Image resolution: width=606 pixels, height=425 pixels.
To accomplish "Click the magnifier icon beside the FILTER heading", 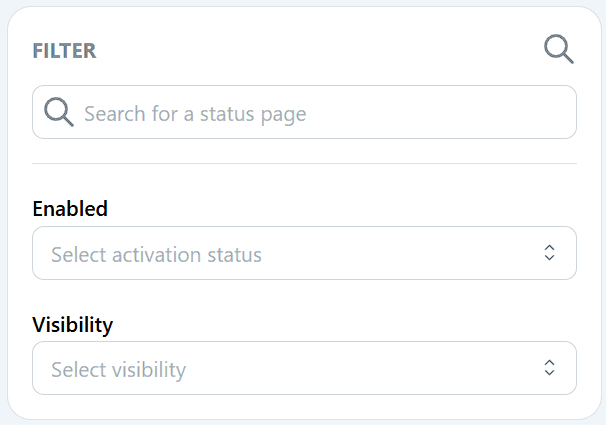I will pyautogui.click(x=559, y=49).
